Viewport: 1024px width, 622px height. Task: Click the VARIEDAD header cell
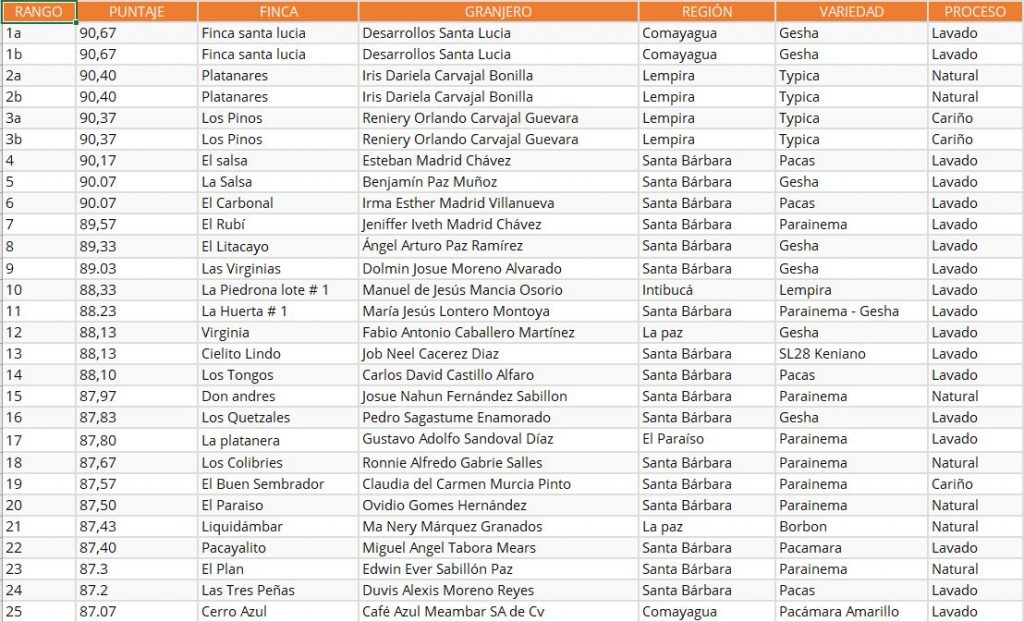tap(852, 11)
